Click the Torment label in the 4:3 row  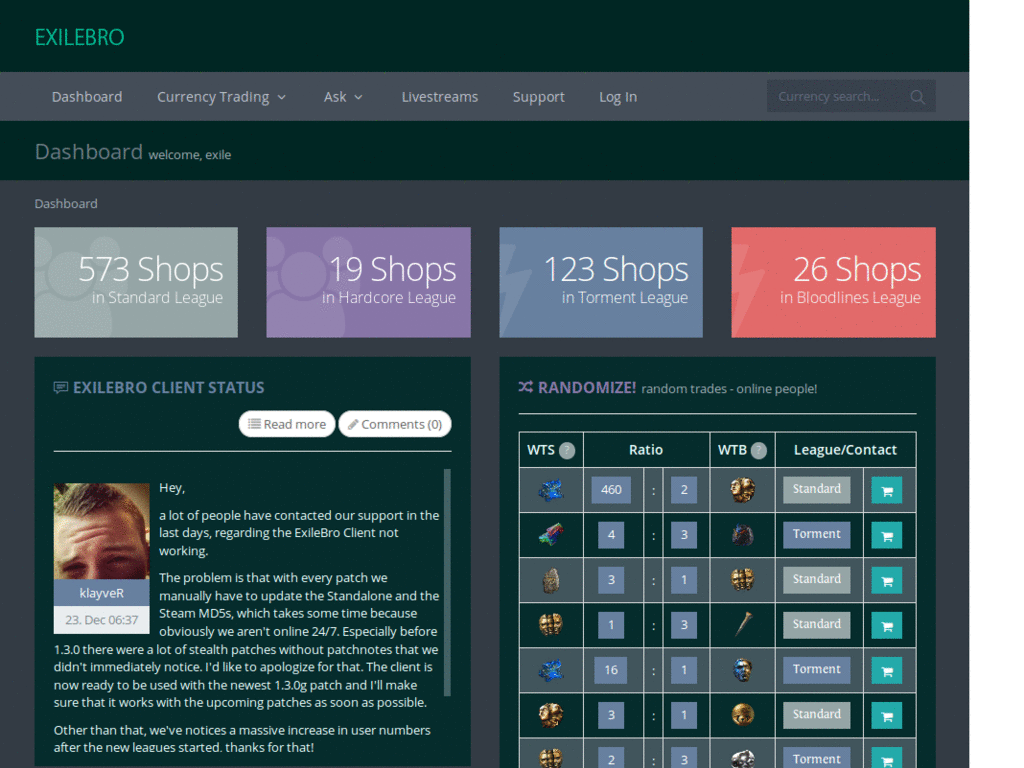tap(816, 534)
